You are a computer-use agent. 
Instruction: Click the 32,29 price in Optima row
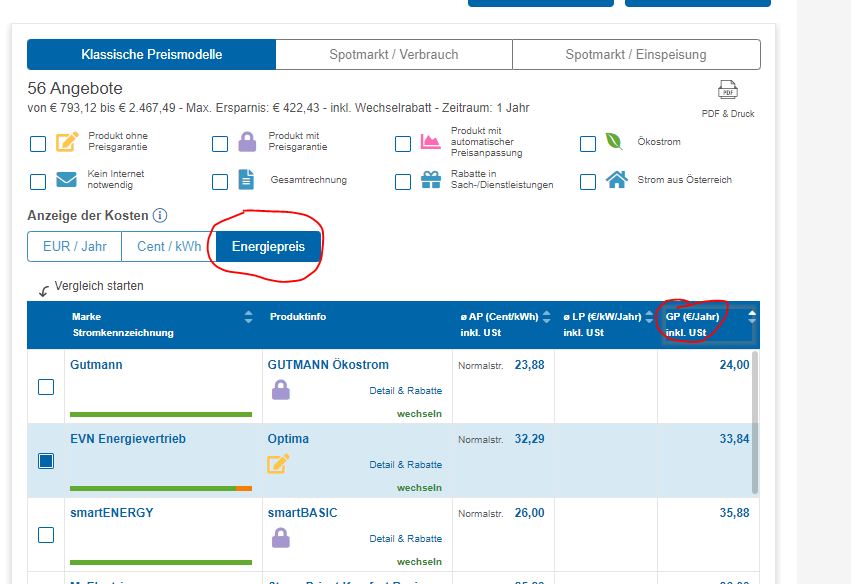(x=529, y=439)
